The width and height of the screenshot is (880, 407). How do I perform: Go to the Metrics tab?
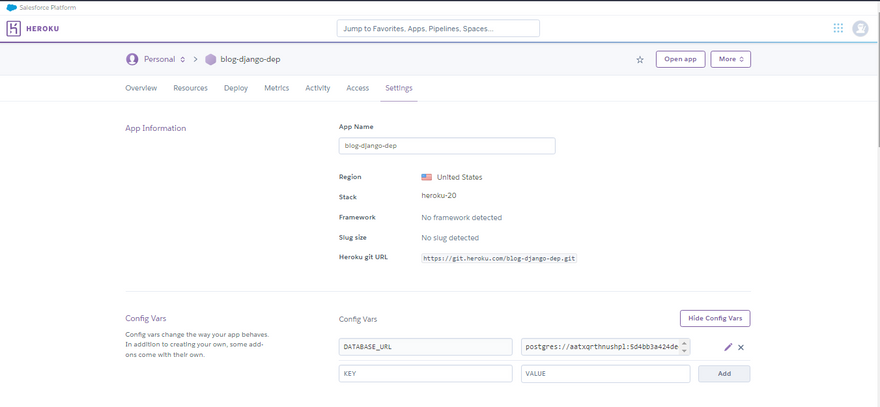click(276, 88)
